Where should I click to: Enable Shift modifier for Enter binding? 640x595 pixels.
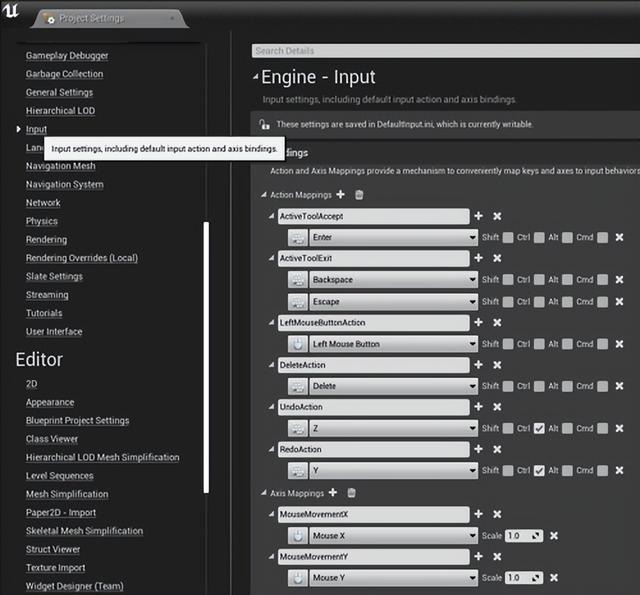(508, 238)
